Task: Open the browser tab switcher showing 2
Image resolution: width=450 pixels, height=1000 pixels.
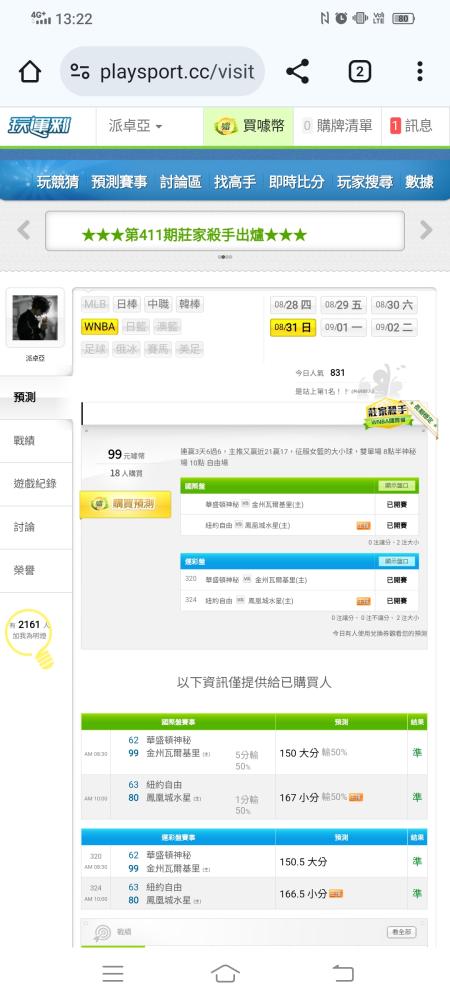Action: click(x=359, y=71)
